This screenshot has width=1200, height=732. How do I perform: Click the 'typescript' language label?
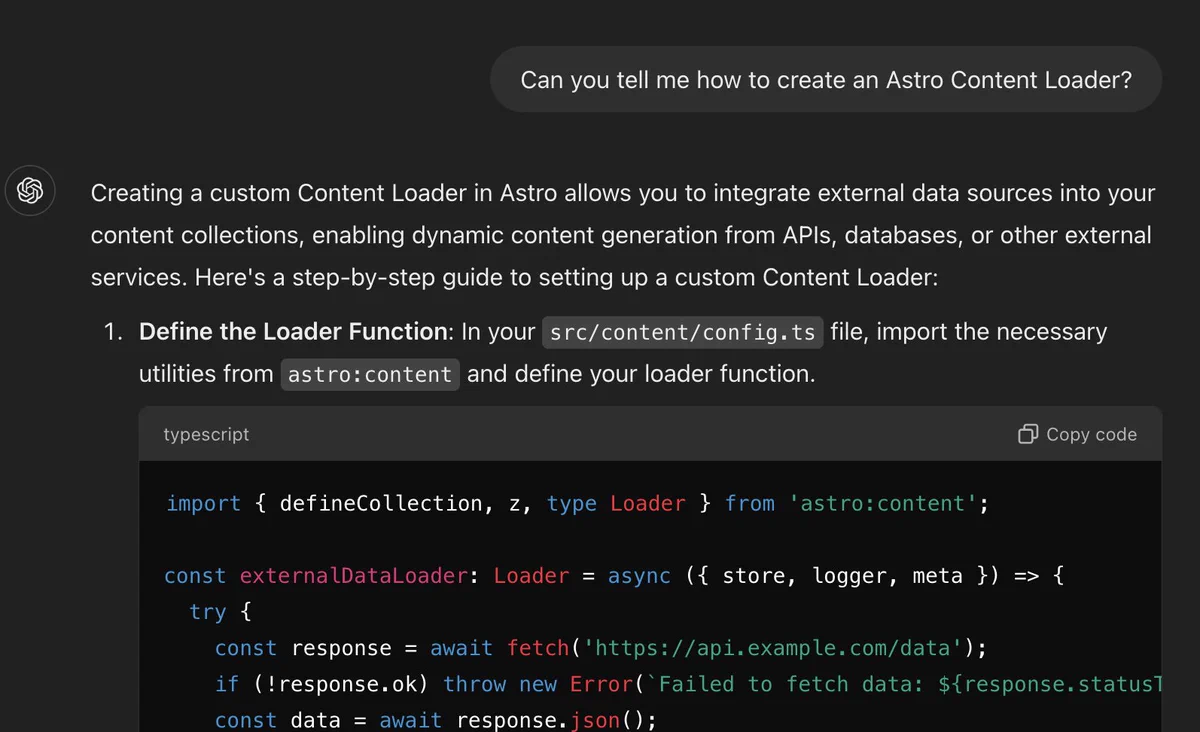pos(206,434)
